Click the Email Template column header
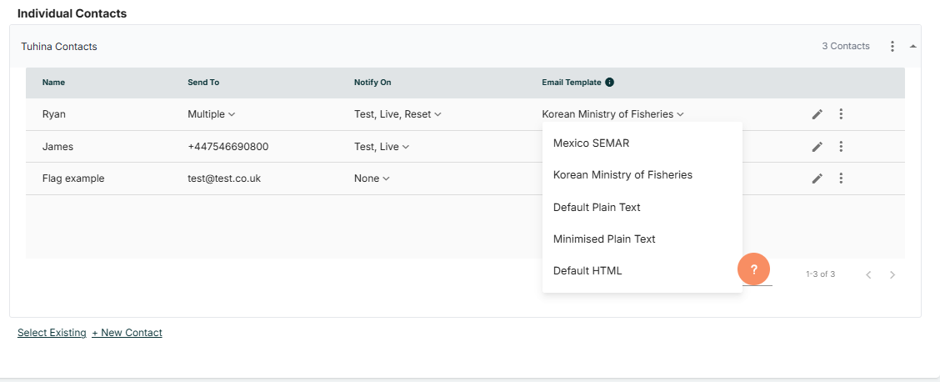940x382 pixels. [x=571, y=82]
